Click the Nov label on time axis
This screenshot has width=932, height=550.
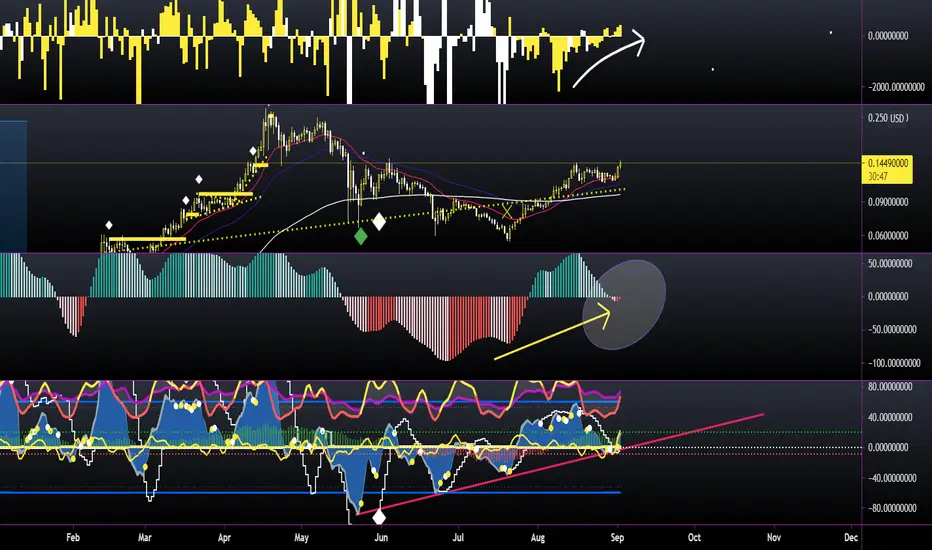tap(773, 538)
